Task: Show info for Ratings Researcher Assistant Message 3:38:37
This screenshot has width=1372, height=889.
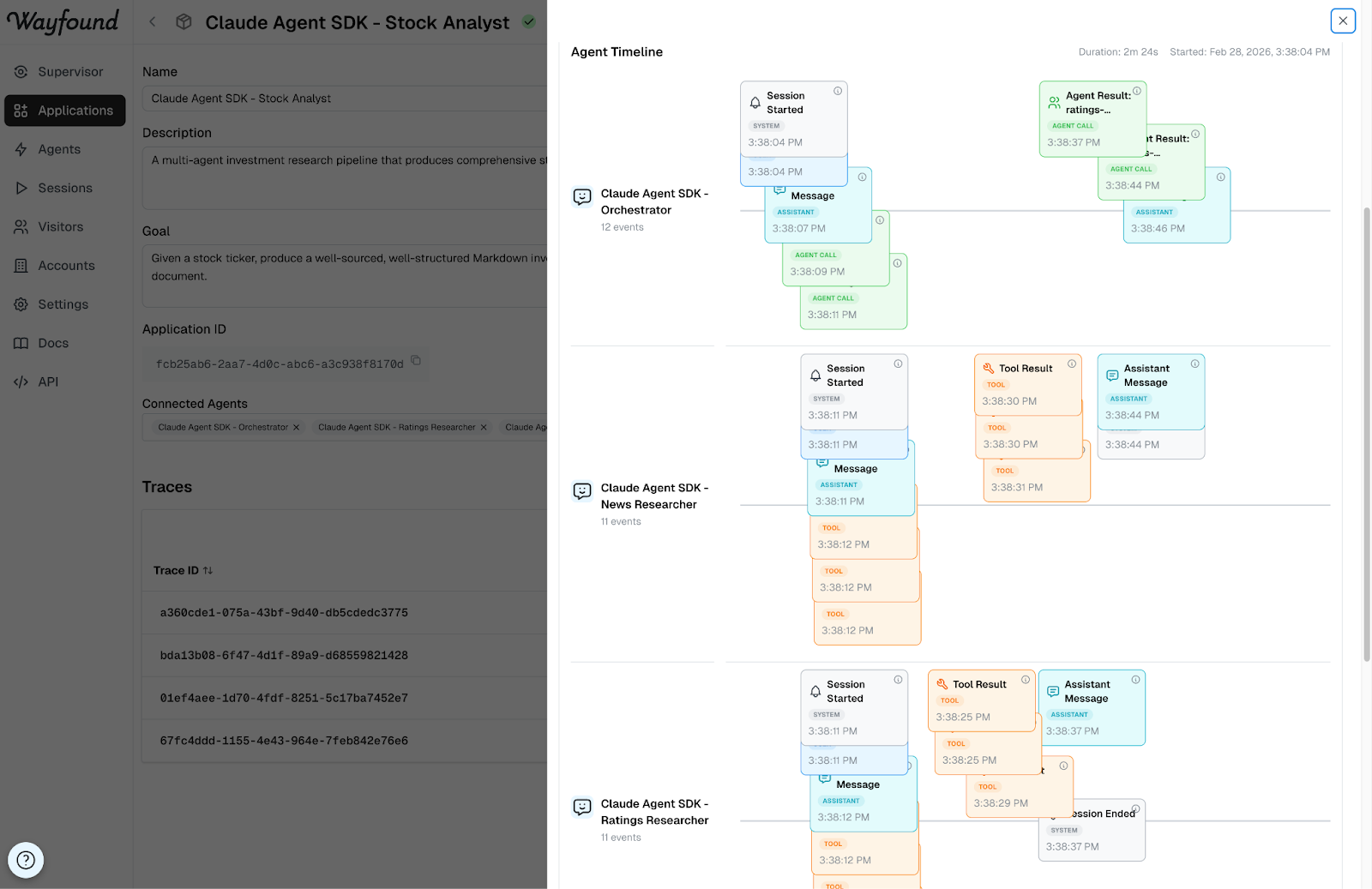Action: pyautogui.click(x=1135, y=680)
